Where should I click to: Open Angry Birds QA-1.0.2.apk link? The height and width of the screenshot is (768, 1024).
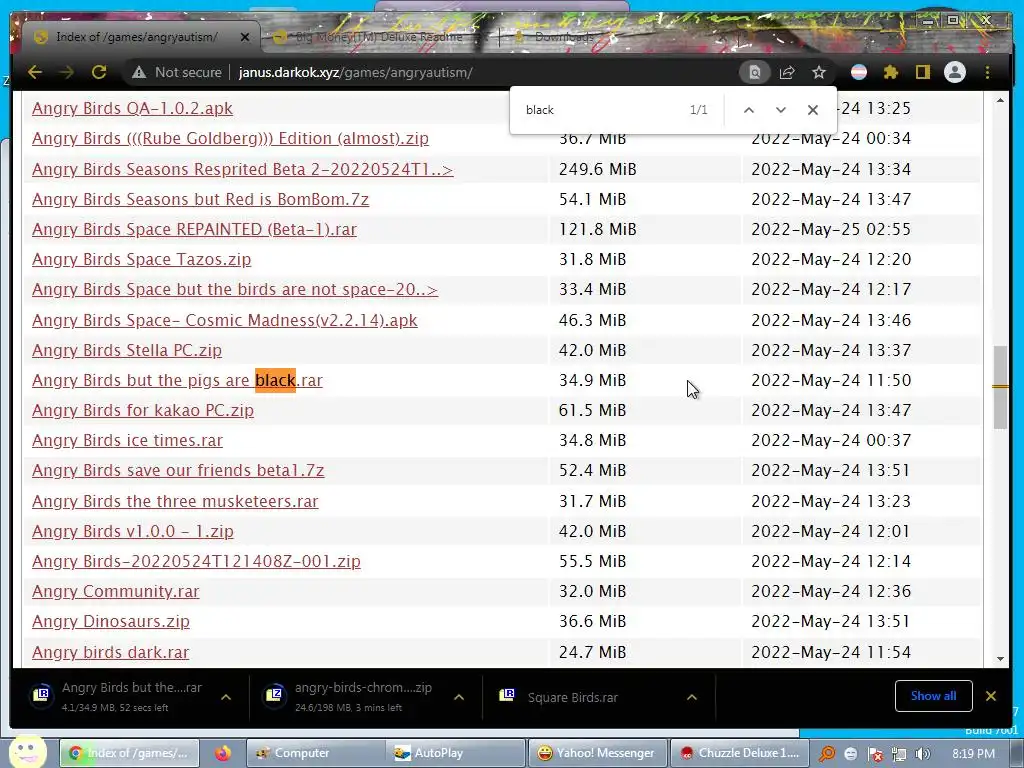click(132, 108)
